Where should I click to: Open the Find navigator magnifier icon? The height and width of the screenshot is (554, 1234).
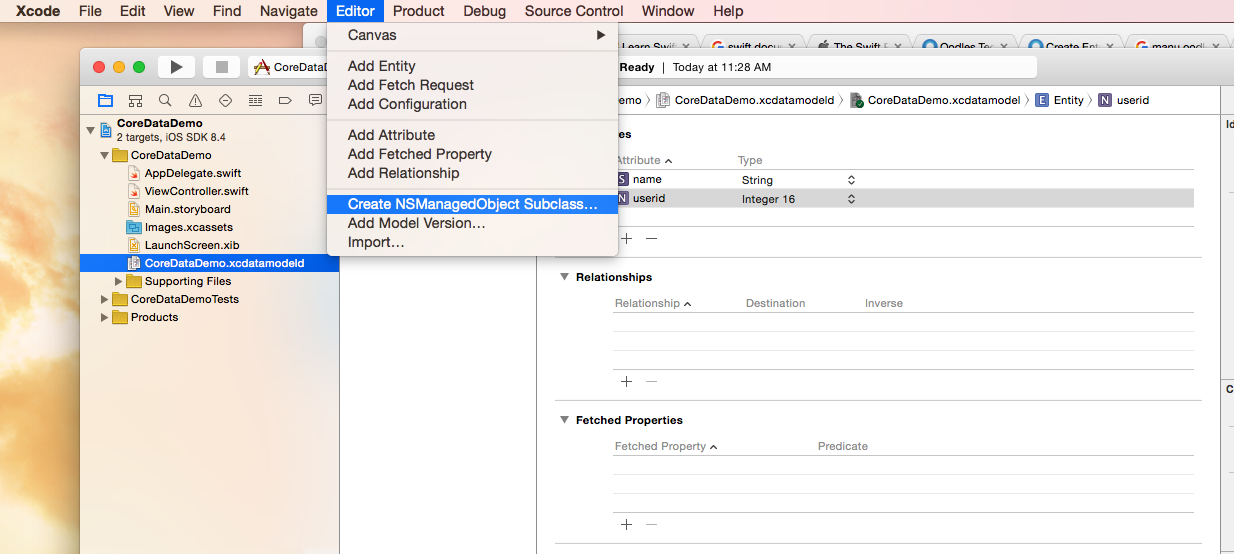pos(165,100)
